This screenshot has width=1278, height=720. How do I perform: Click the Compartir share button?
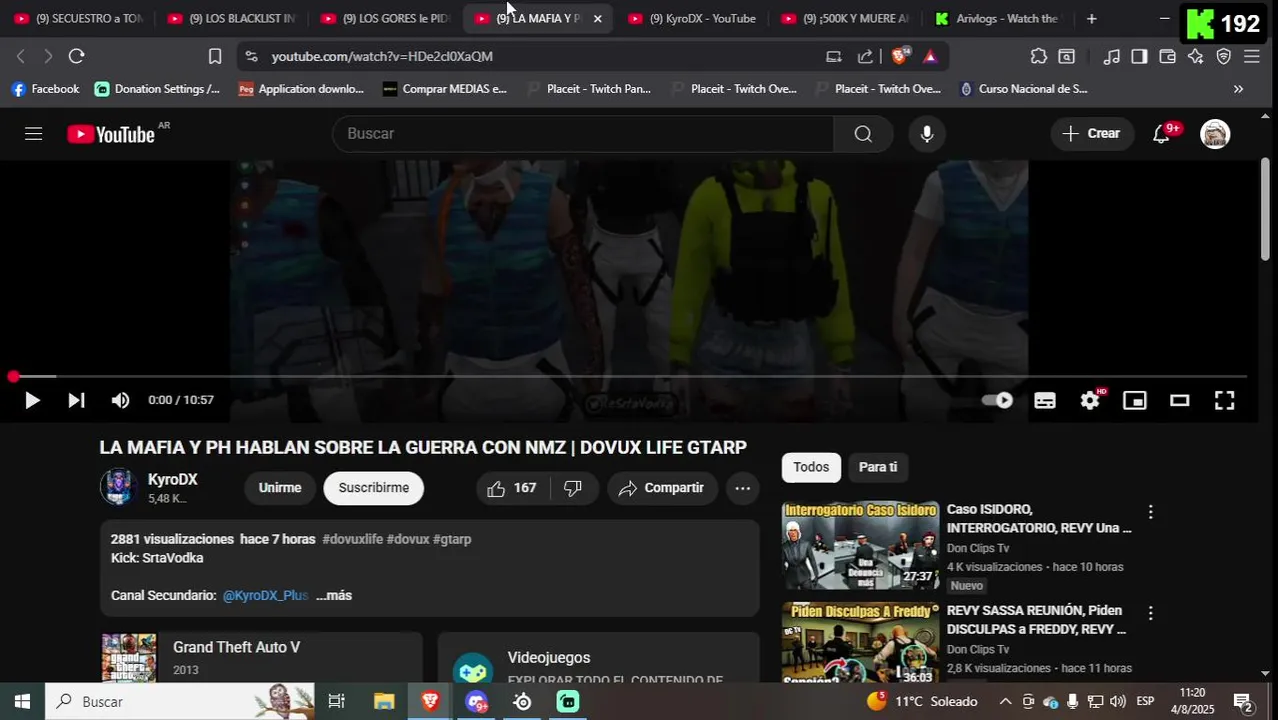point(662,488)
